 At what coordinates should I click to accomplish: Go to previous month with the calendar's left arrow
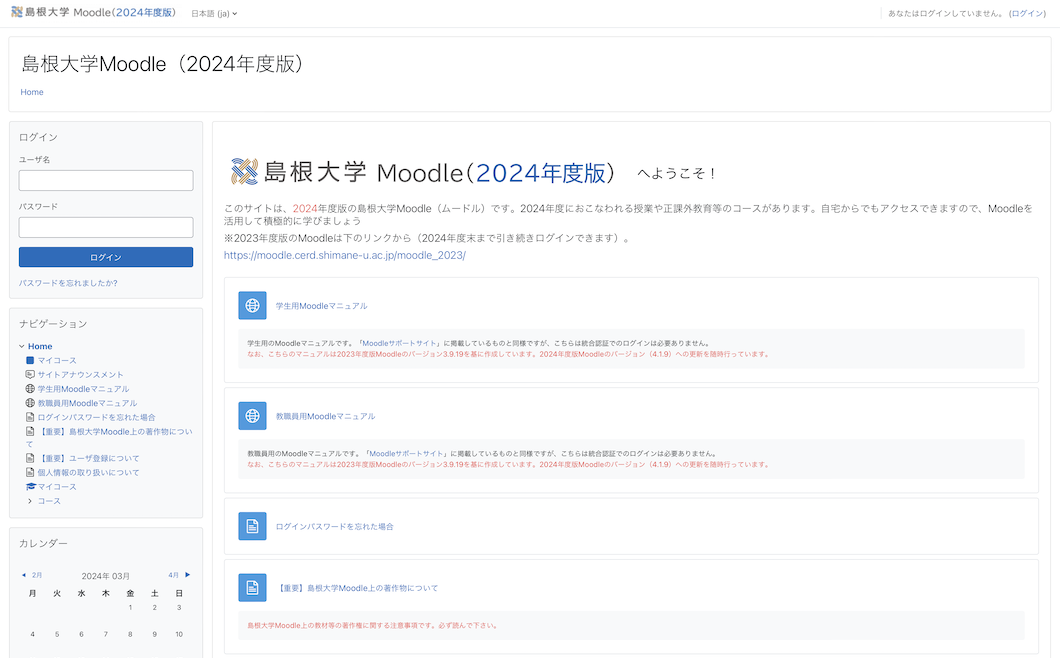tap(24, 575)
